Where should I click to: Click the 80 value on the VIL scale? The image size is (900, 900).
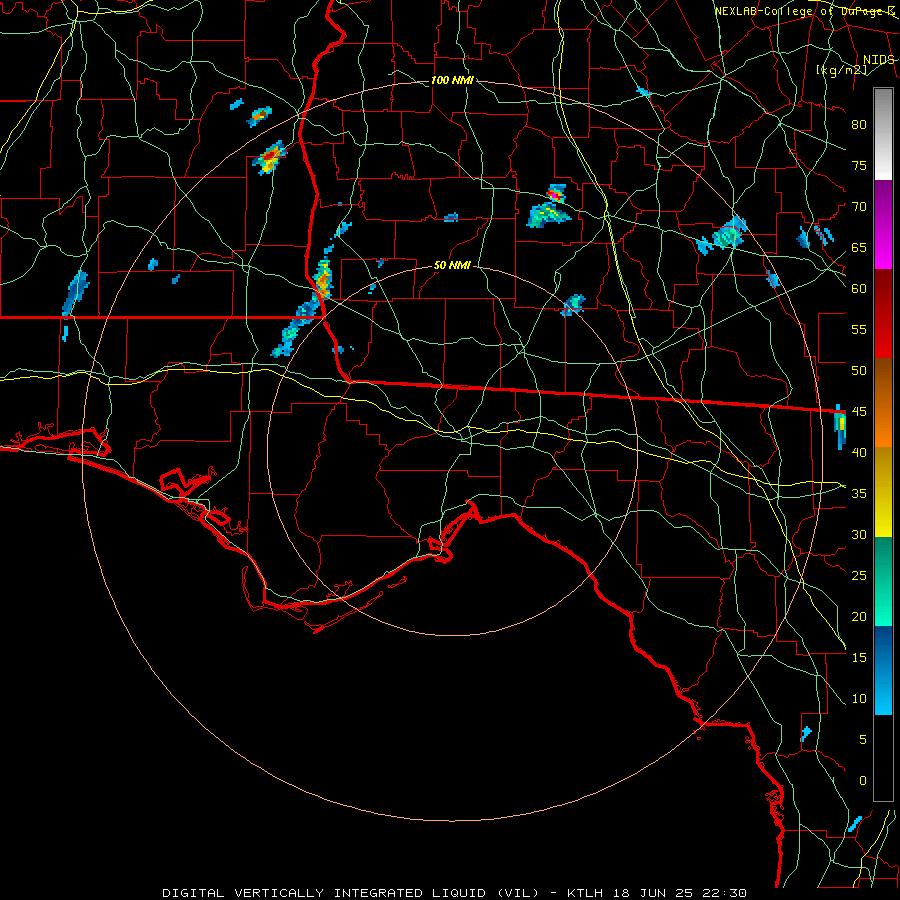tap(859, 125)
